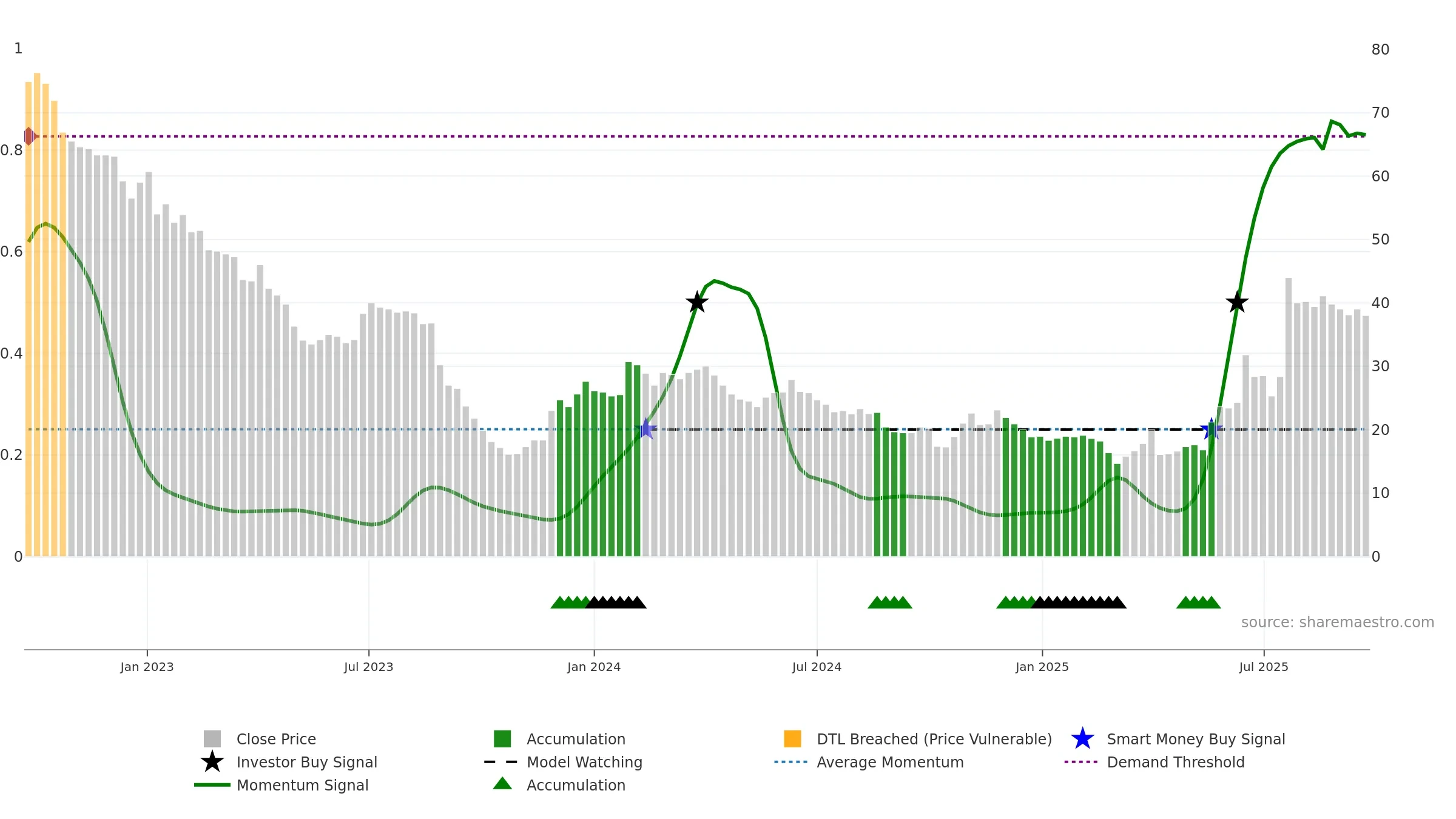This screenshot has height=819, width=1456.
Task: Click the tallest orange bar at chart start
Action: pyautogui.click(x=37, y=315)
